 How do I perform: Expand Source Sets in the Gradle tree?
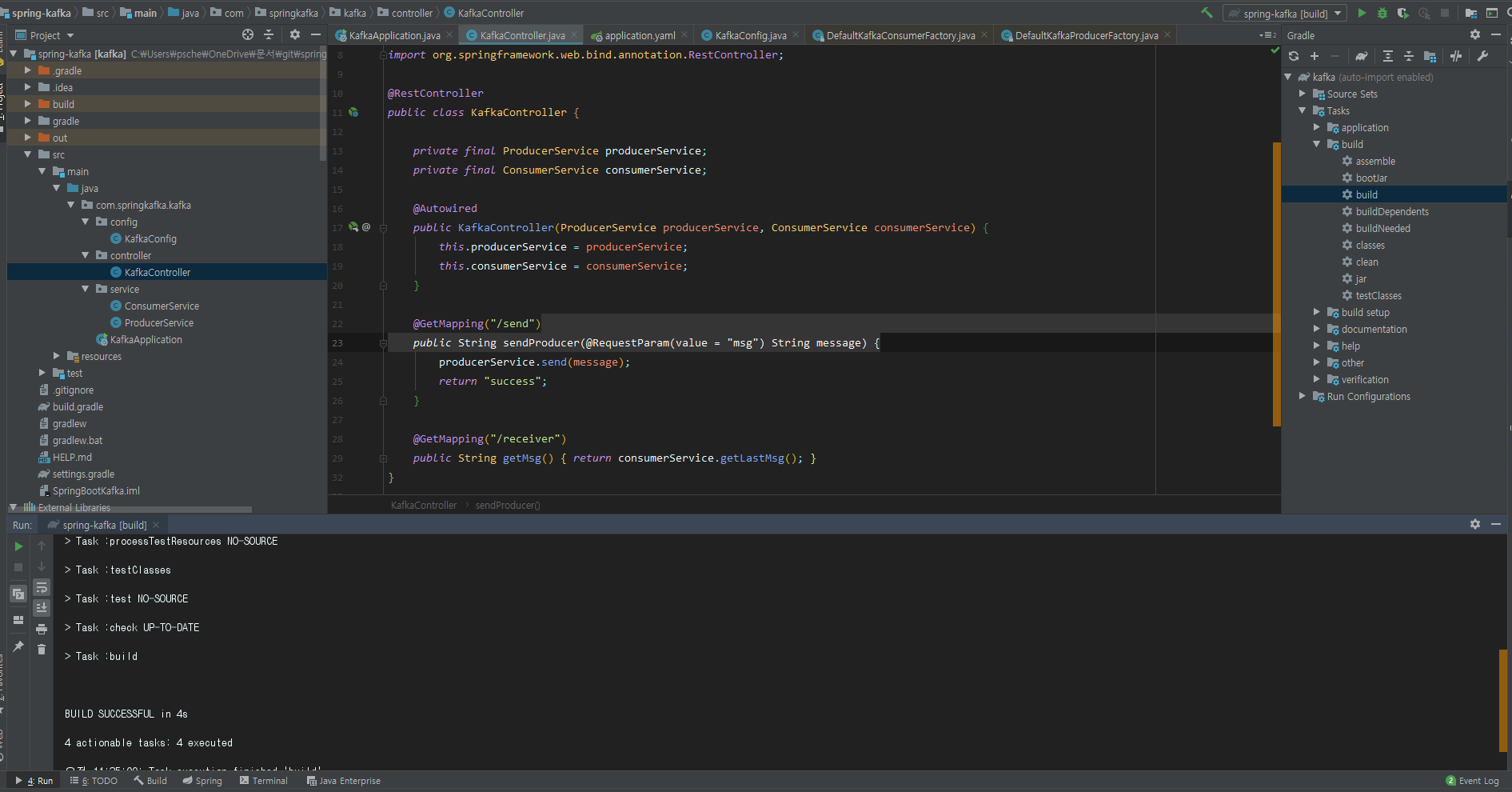click(x=1303, y=94)
